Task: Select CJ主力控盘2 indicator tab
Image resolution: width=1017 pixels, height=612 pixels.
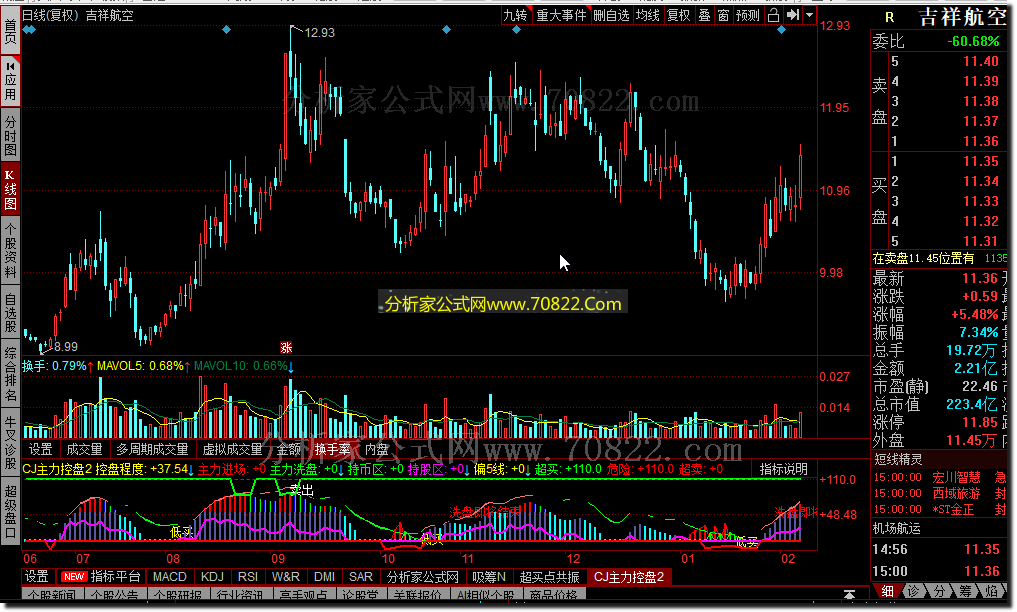Action: (629, 576)
